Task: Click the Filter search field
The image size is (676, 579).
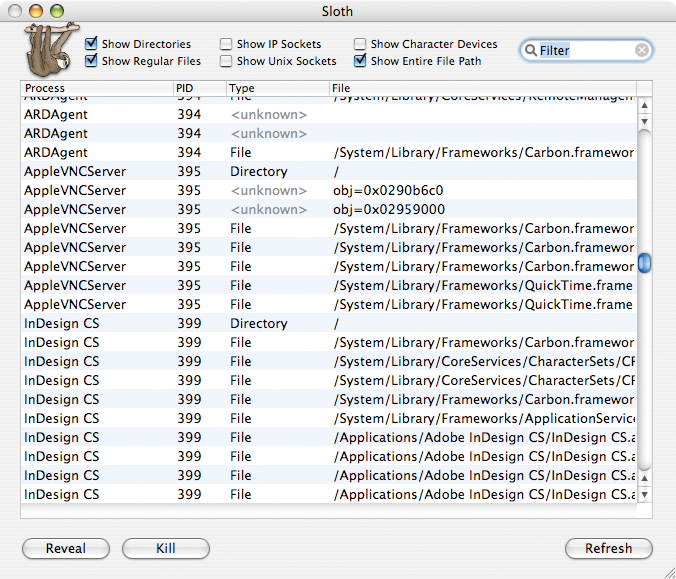Action: coord(586,50)
